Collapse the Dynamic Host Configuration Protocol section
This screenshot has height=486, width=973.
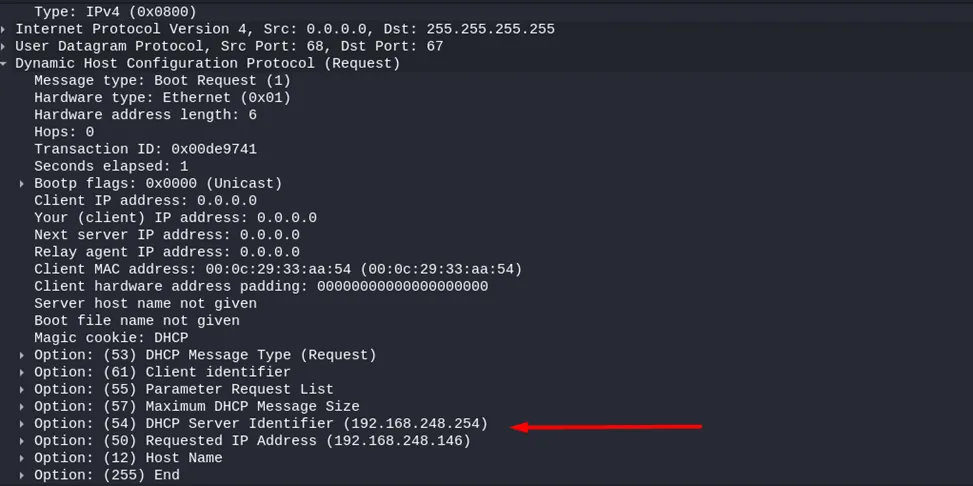(x=4, y=63)
